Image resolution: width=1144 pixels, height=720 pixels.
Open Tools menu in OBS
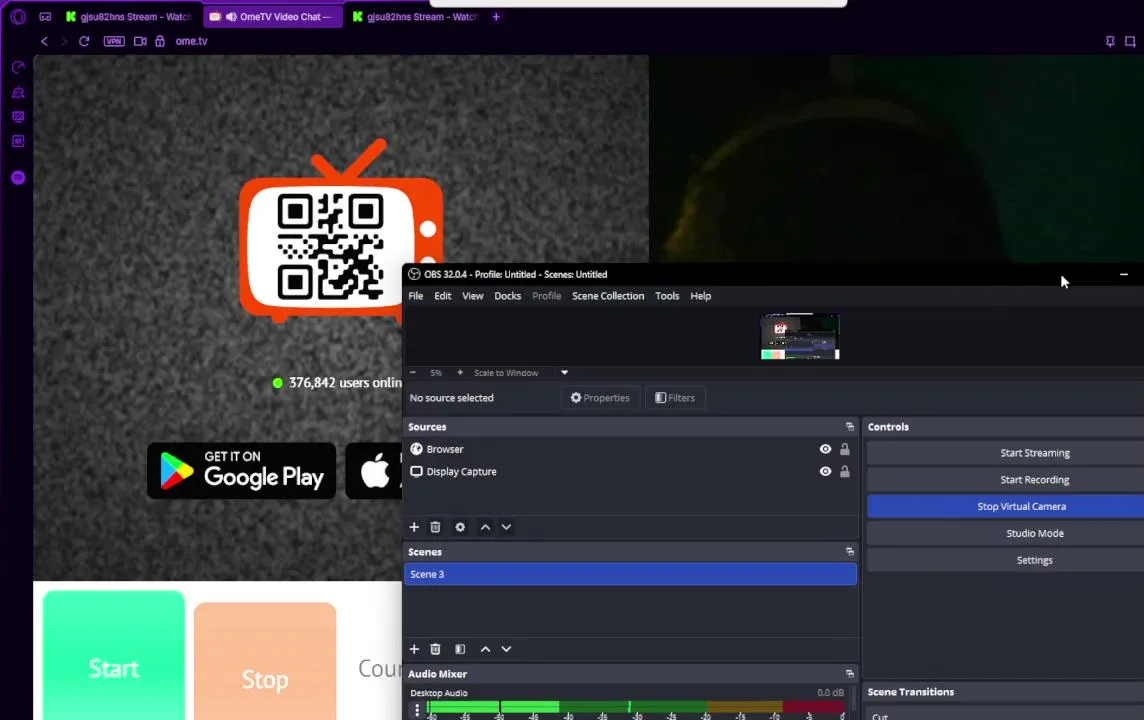(x=667, y=295)
